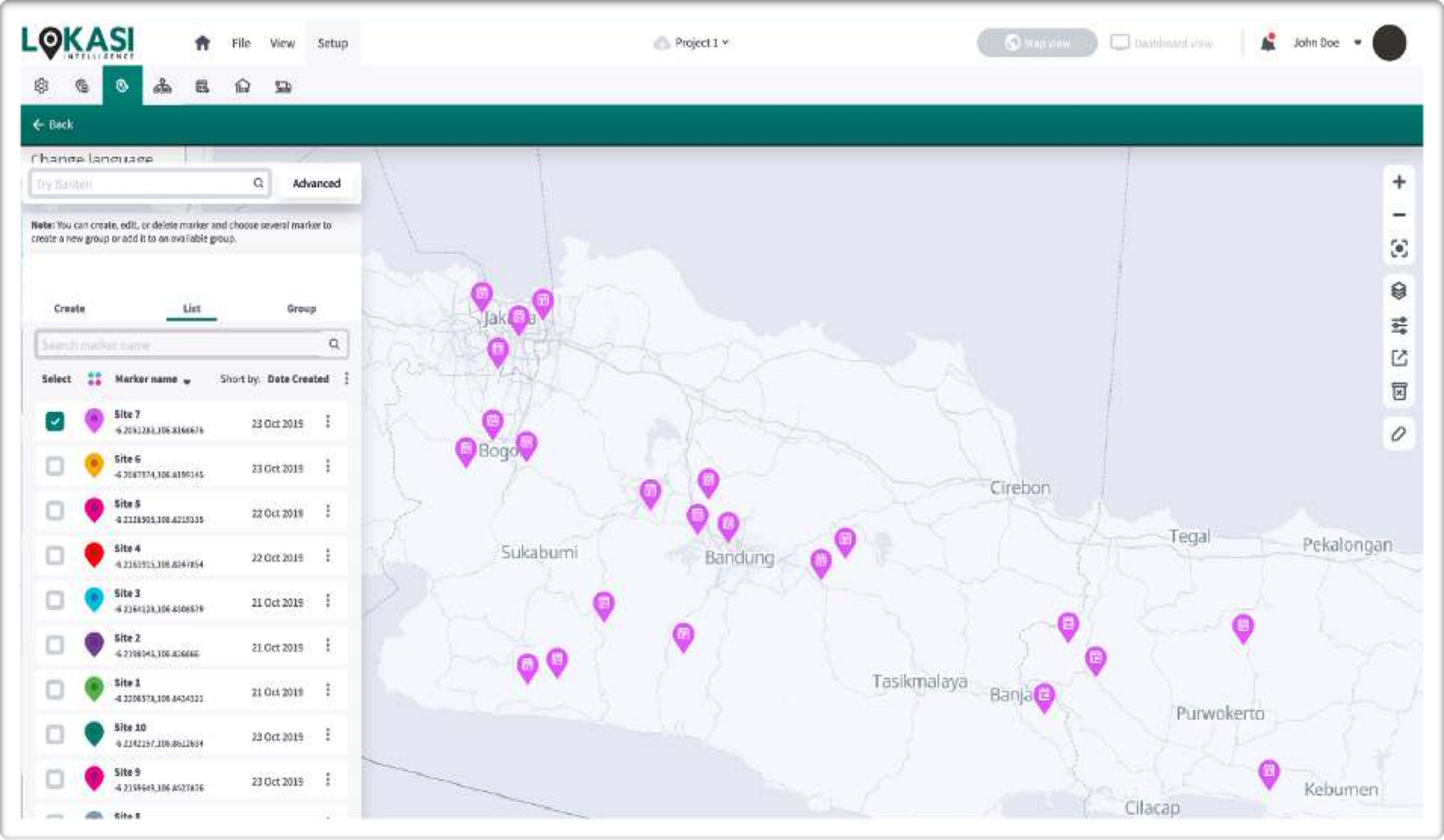
Task: Open the File menu
Action: (240, 43)
